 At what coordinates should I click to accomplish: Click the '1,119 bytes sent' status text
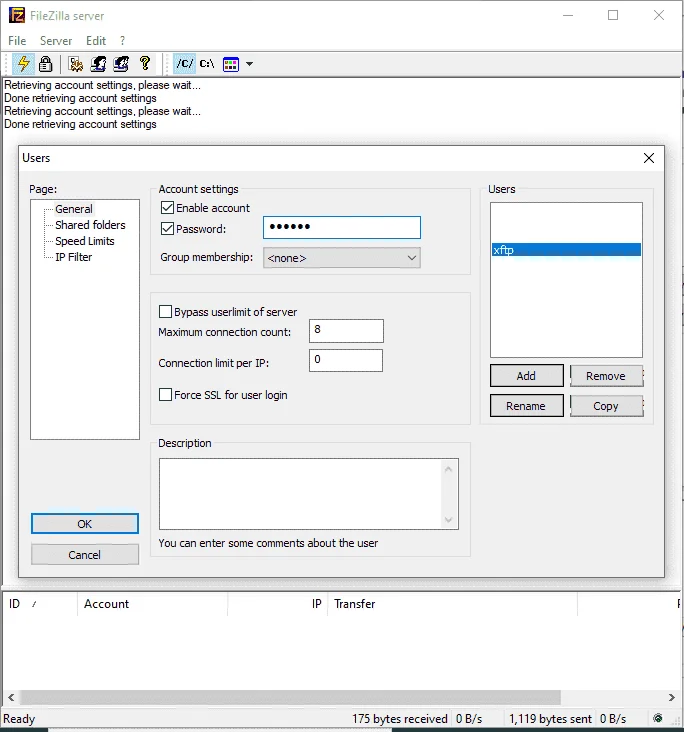(550, 718)
